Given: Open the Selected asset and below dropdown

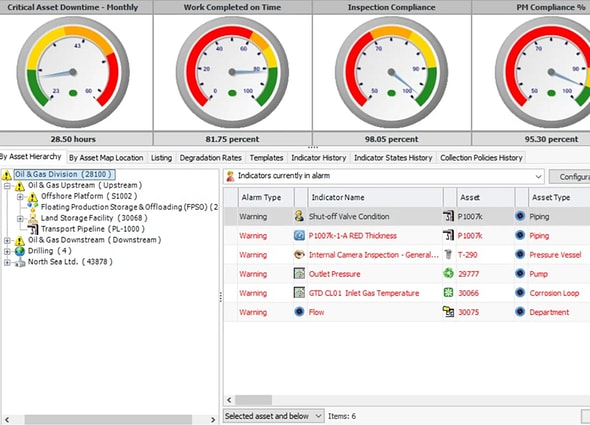Looking at the screenshot, I should [x=318, y=416].
